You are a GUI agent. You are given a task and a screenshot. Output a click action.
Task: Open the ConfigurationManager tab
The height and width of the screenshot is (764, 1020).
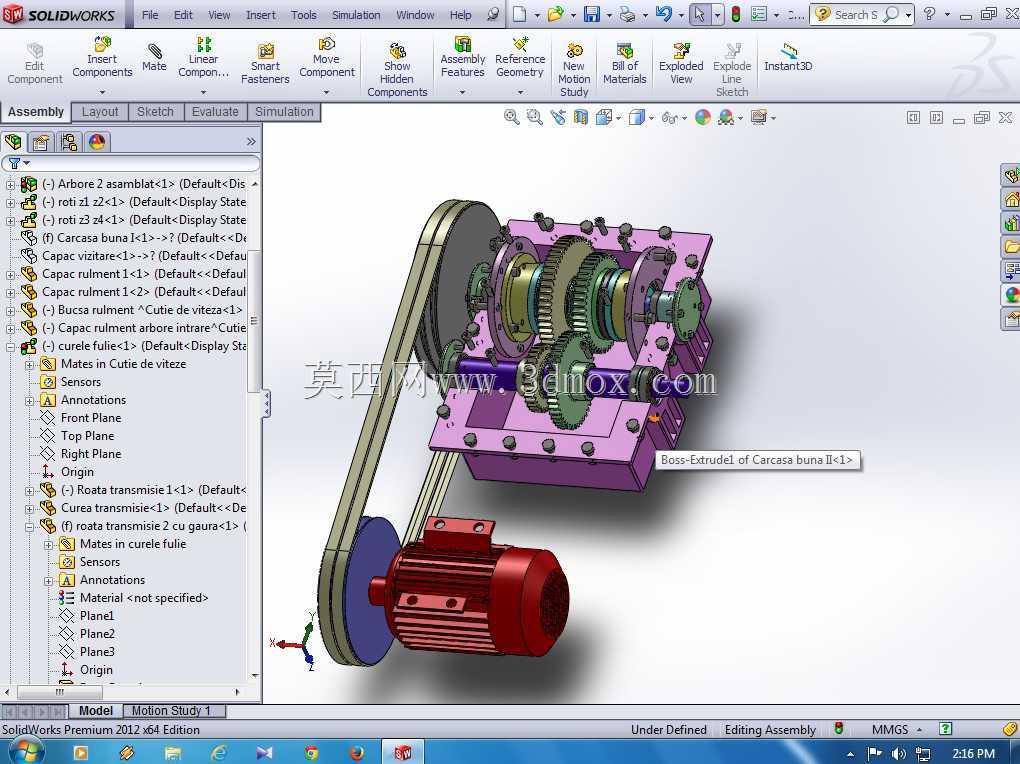point(69,142)
